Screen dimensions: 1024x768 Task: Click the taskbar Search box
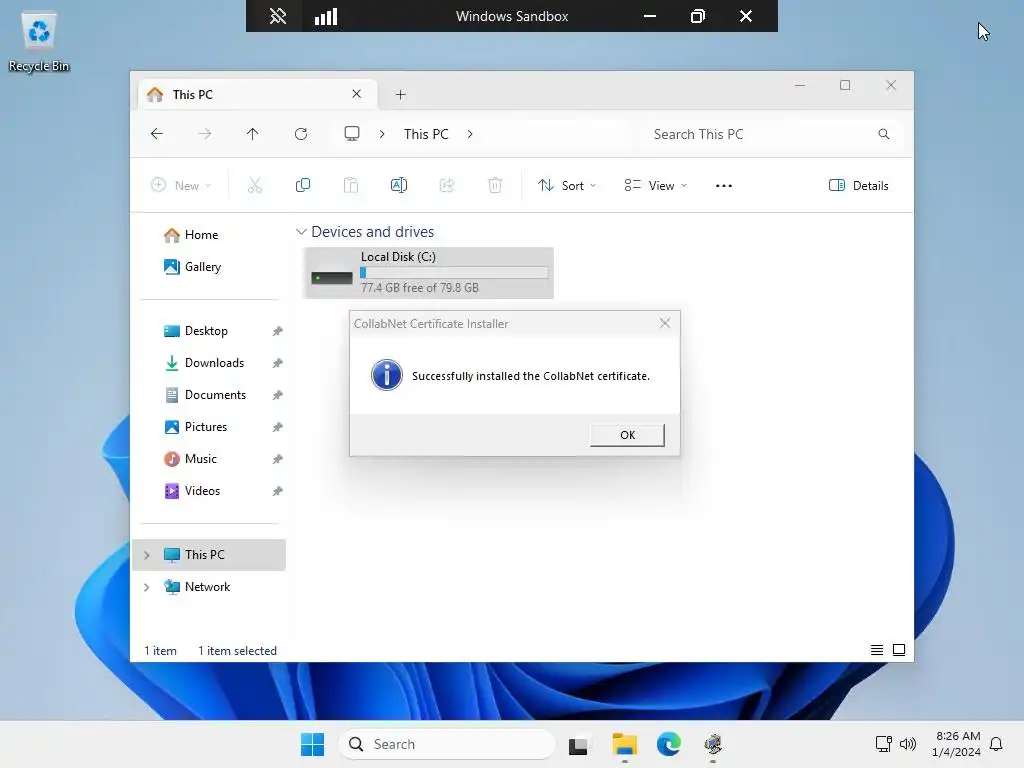pyautogui.click(x=447, y=744)
